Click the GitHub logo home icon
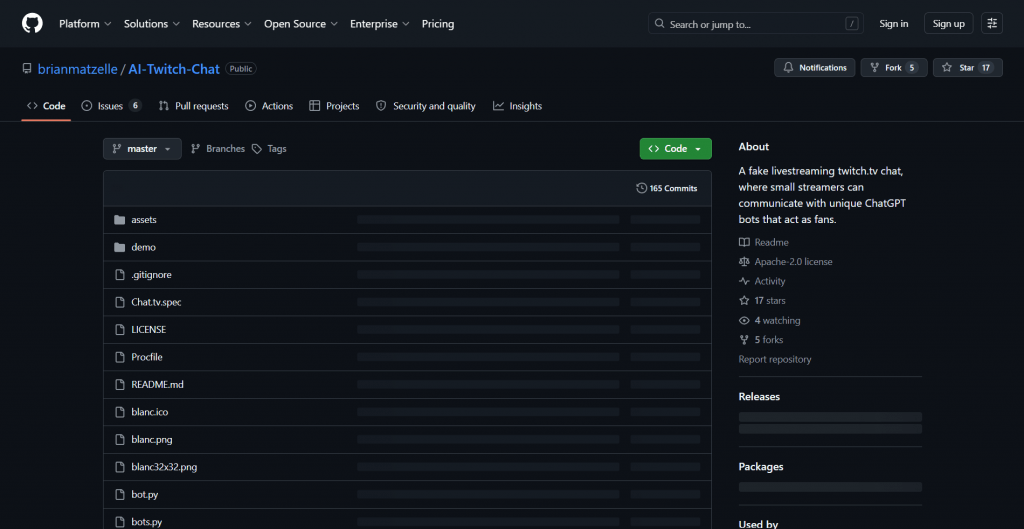1024x529 pixels. 32,24
